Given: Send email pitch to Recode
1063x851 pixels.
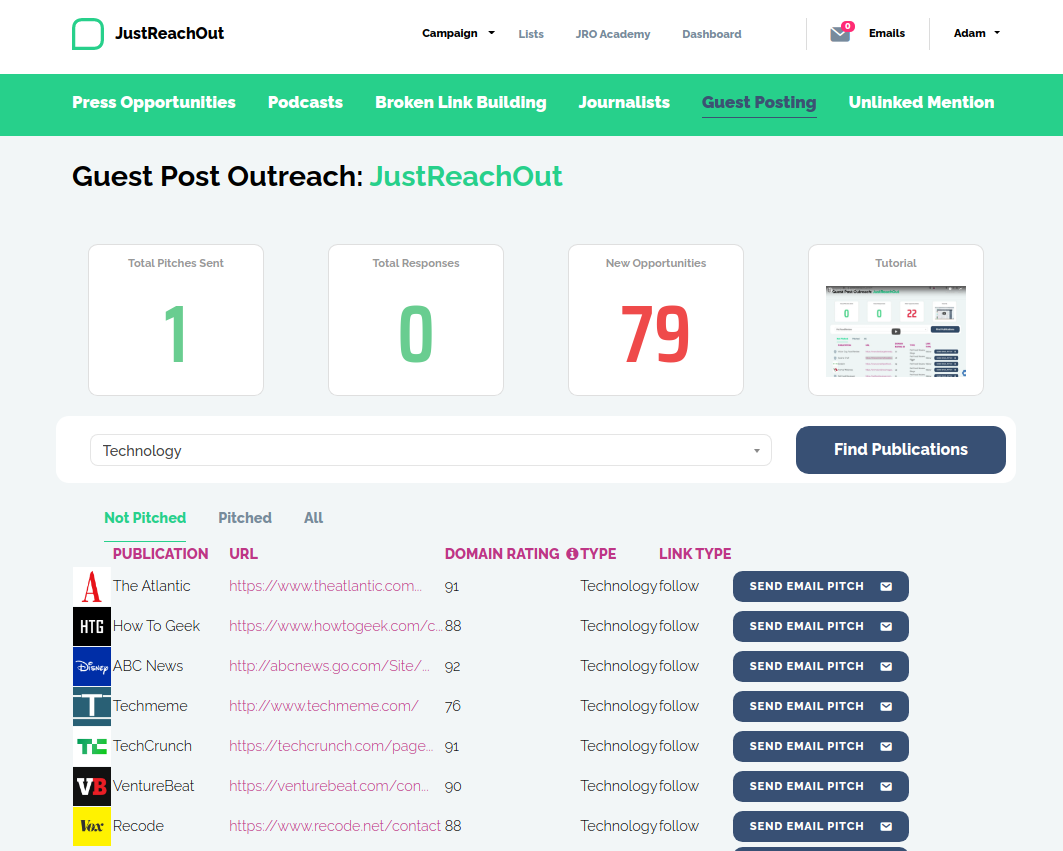Looking at the screenshot, I should pyautogui.click(x=820, y=827).
